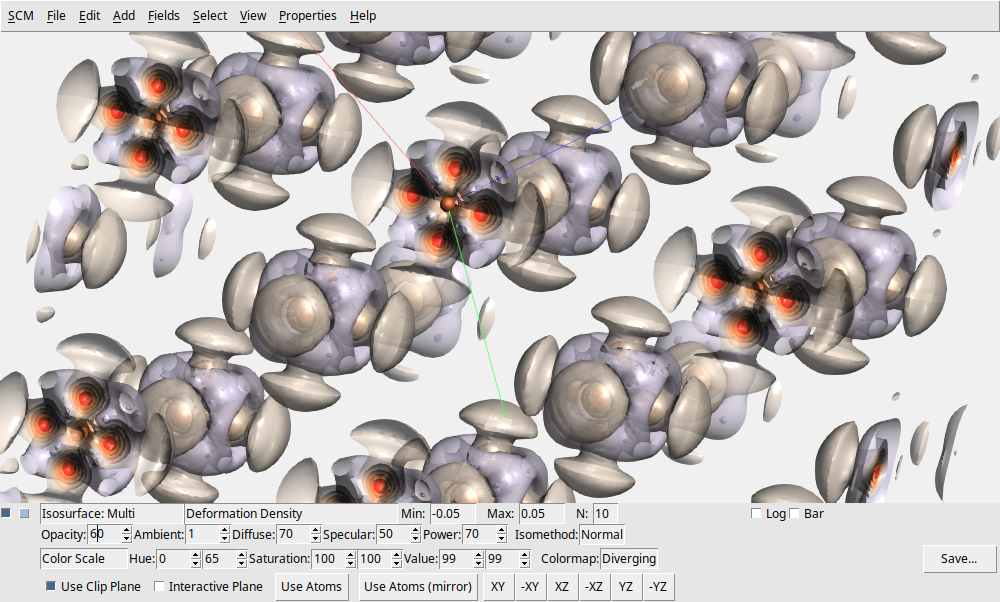Click the up arrow of the Opacity stepper
1000x602 pixels.
point(125,530)
